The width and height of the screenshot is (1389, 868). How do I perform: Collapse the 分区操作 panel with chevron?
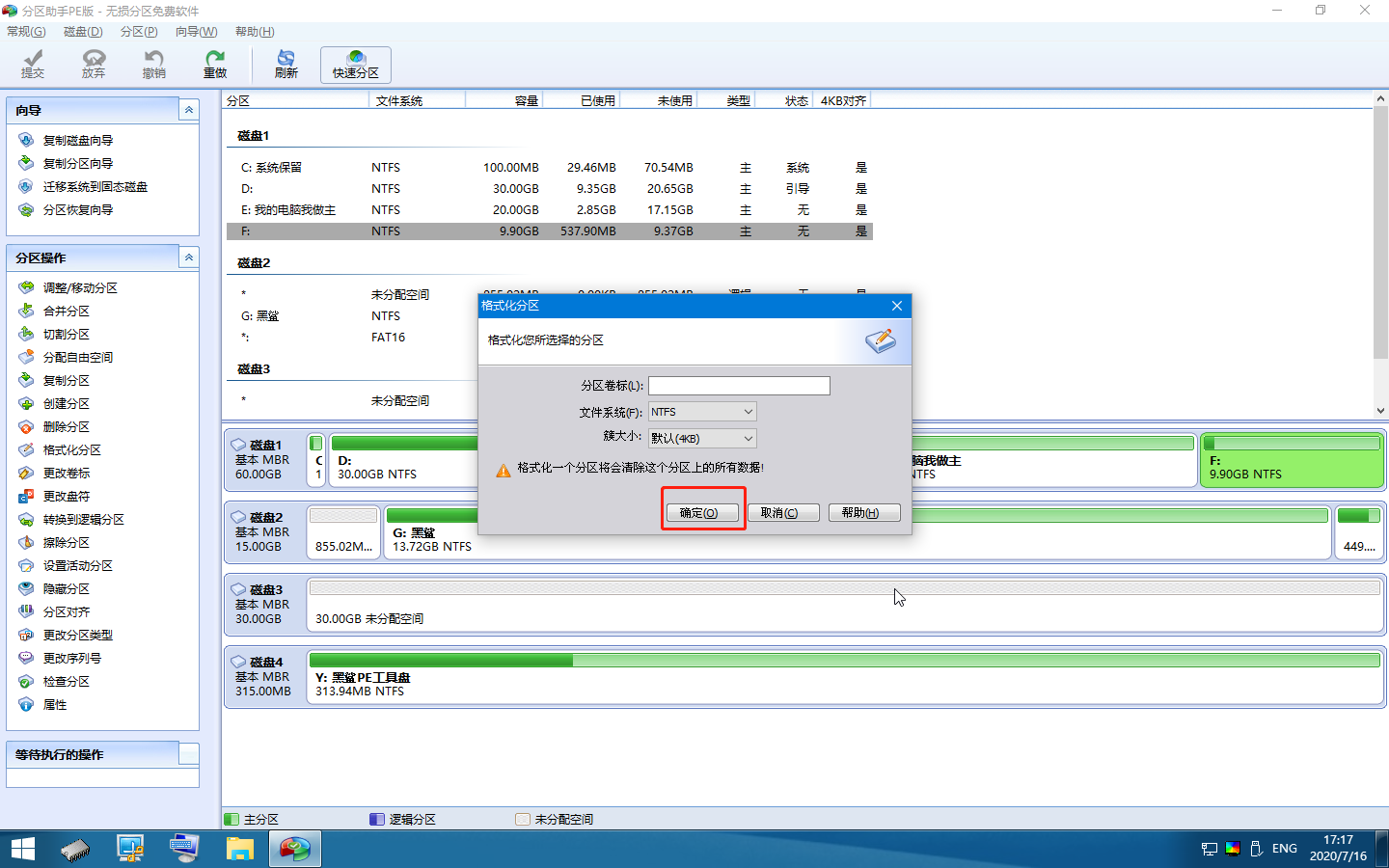pyautogui.click(x=189, y=258)
